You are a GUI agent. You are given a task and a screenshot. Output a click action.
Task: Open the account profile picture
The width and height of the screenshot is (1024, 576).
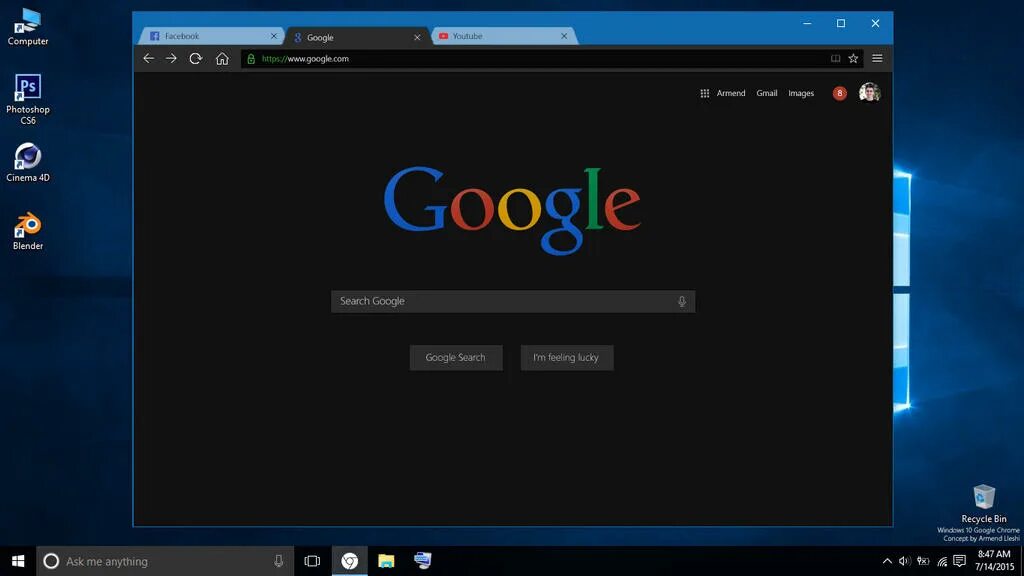869,93
